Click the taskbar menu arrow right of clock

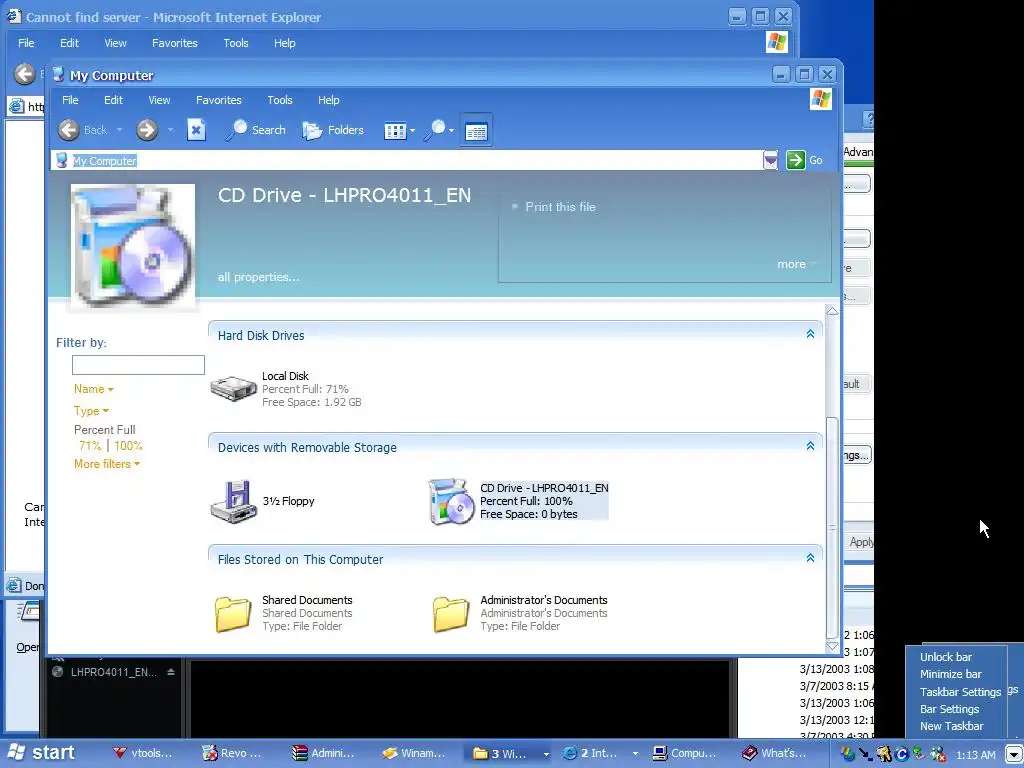point(1014,754)
